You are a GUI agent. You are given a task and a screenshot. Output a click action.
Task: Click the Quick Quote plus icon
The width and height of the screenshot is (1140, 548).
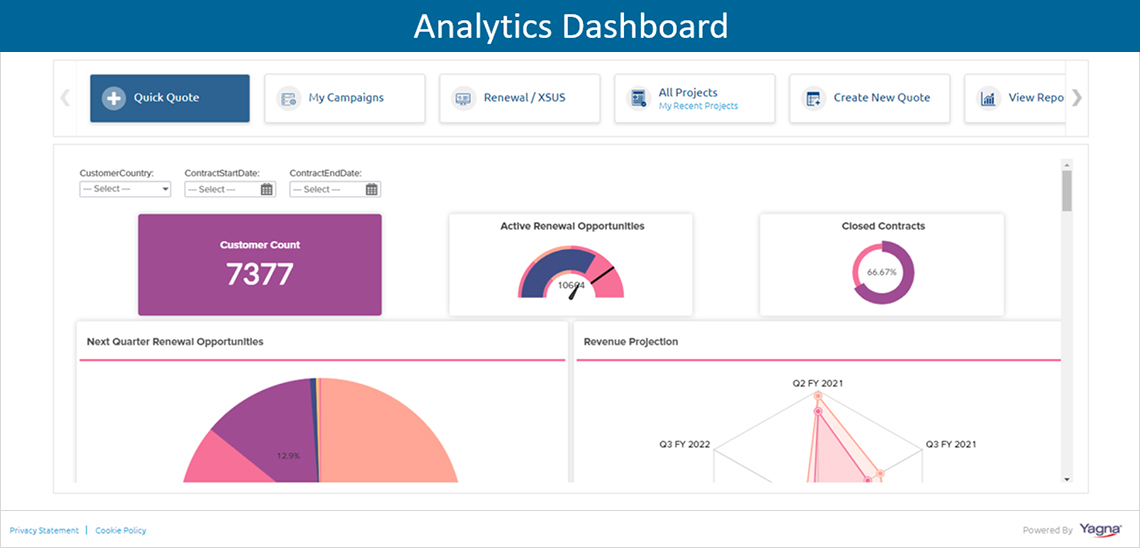[x=113, y=98]
